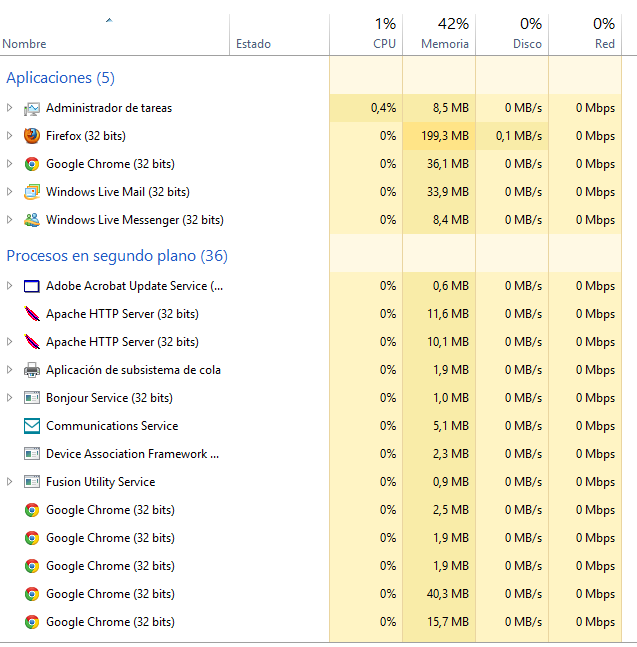The image size is (637, 647).
Task: Click Apache feather icon in the 10,1 MB row
Action: 32,342
